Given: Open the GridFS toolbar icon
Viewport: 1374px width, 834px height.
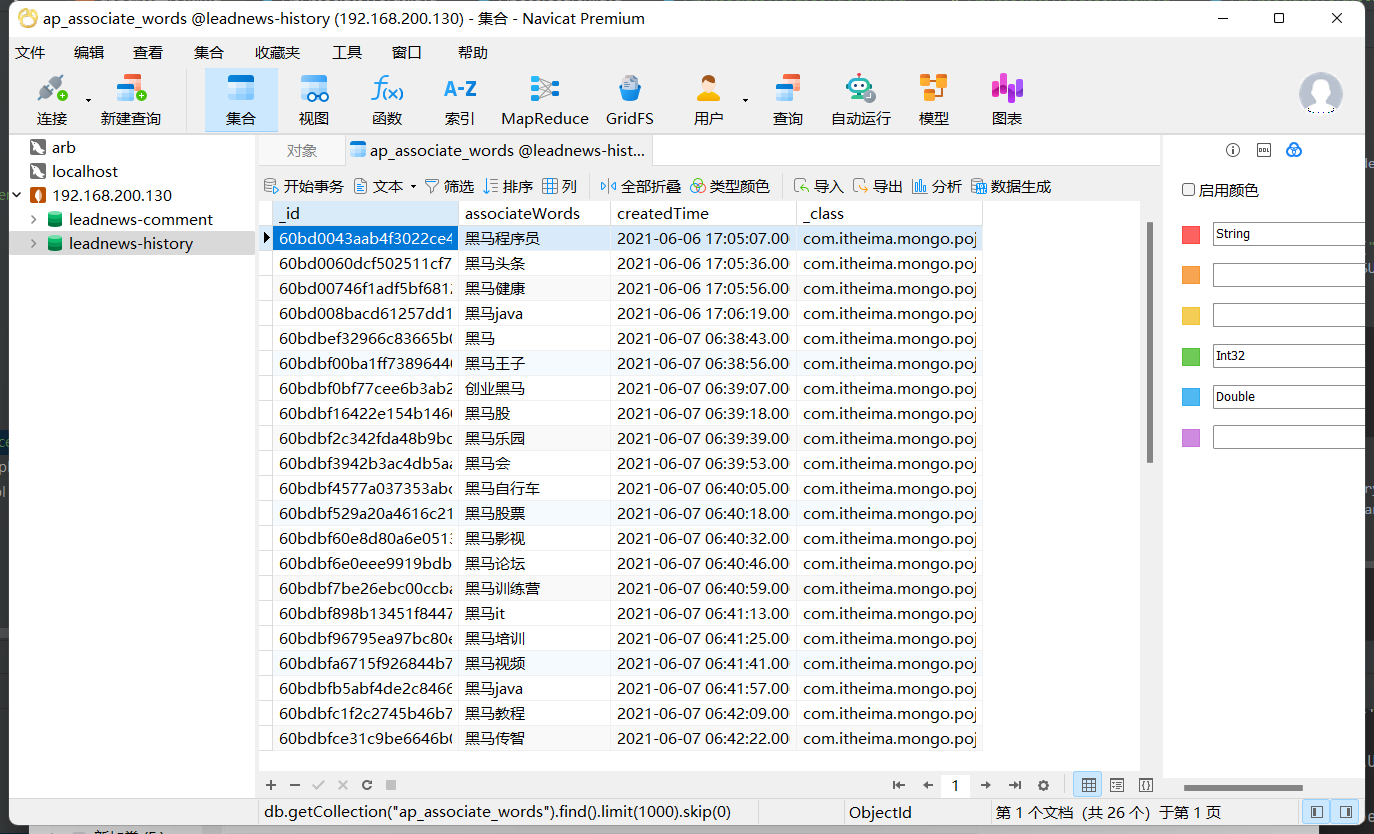Looking at the screenshot, I should point(630,100).
